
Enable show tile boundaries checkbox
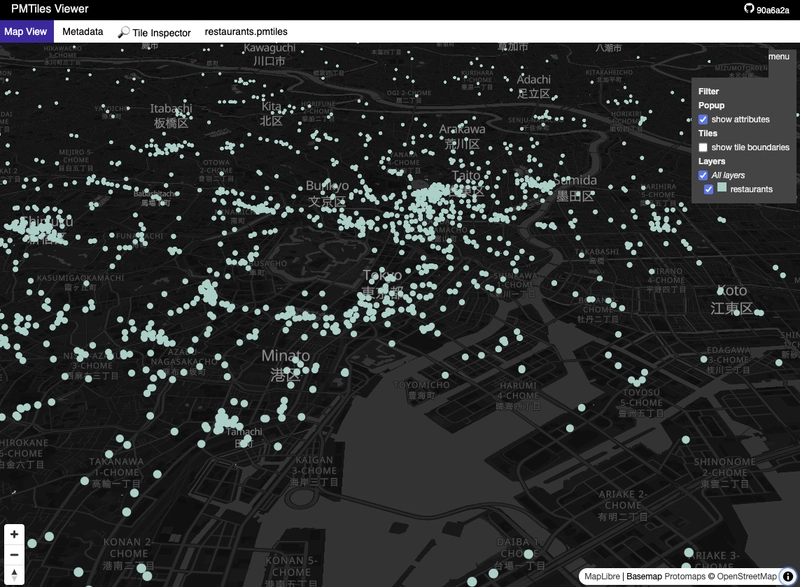tap(703, 147)
